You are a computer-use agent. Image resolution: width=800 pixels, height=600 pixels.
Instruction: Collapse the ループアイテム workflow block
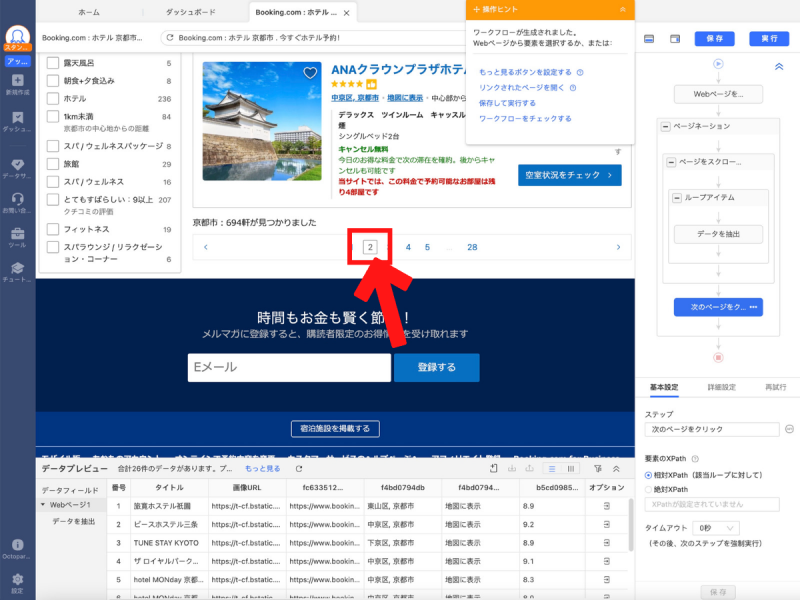(x=677, y=197)
